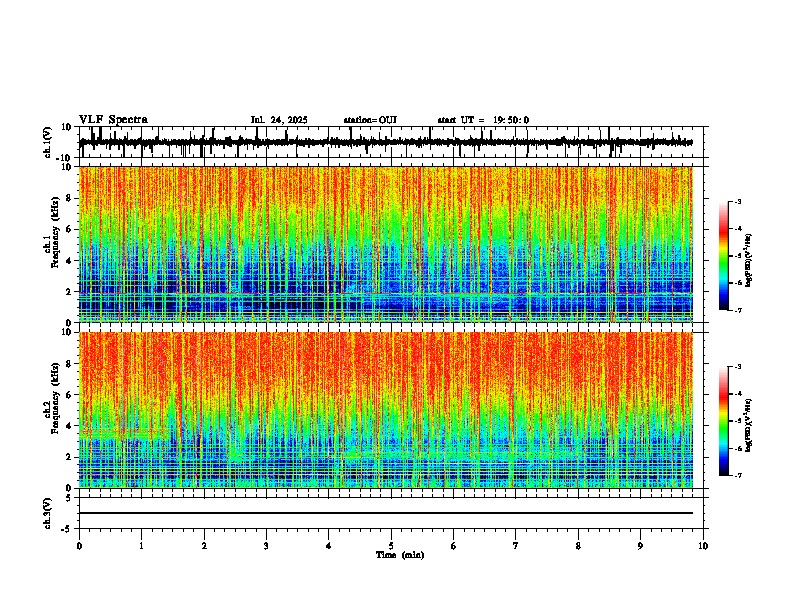
Task: Click the "station=OUJ" header label
Action: [370, 120]
